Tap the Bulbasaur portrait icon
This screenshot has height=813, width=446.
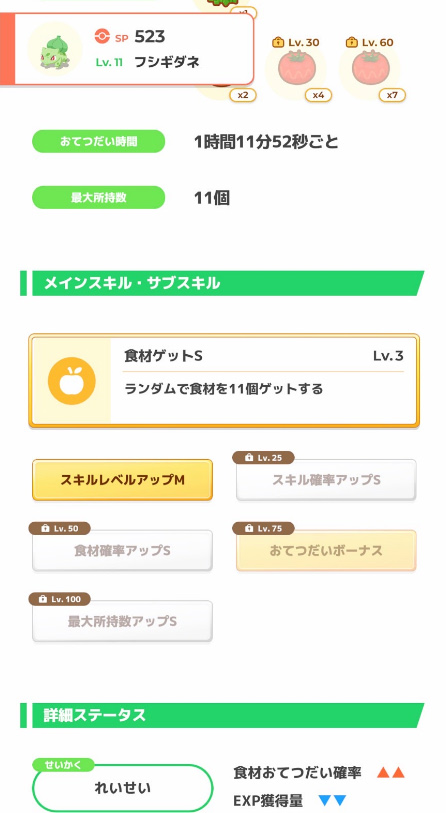(x=54, y=49)
